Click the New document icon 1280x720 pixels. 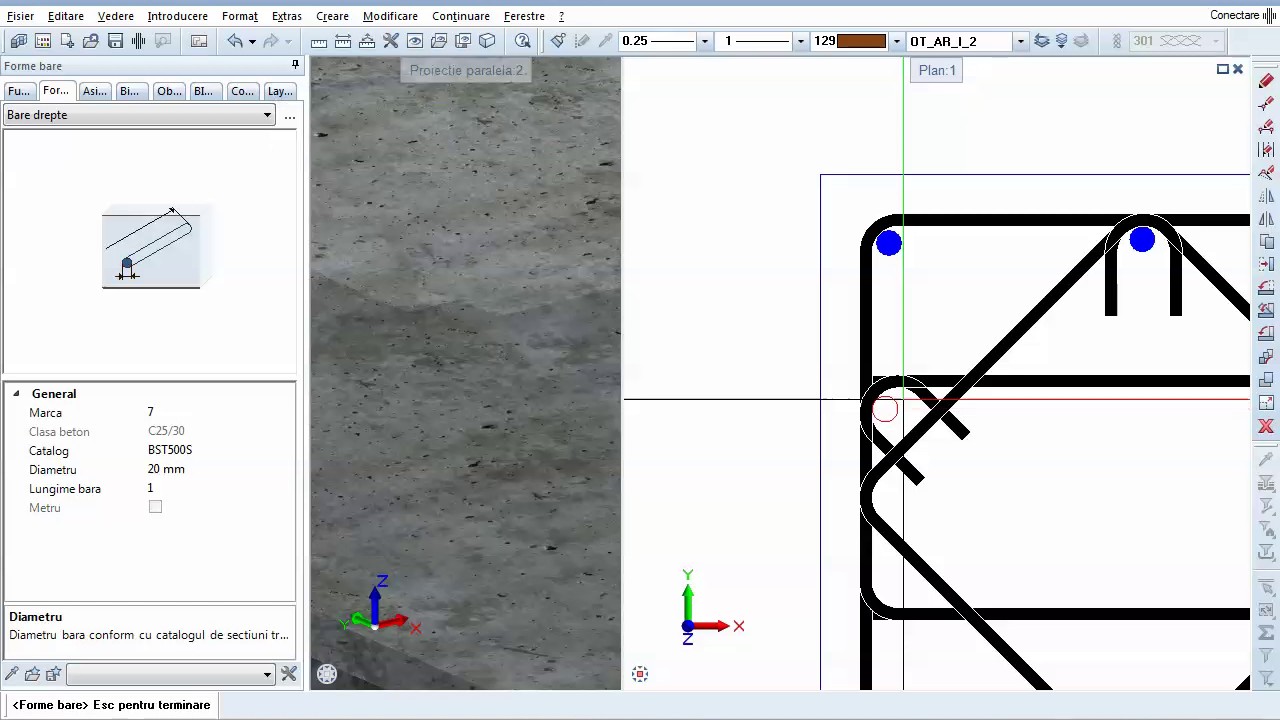tap(67, 41)
